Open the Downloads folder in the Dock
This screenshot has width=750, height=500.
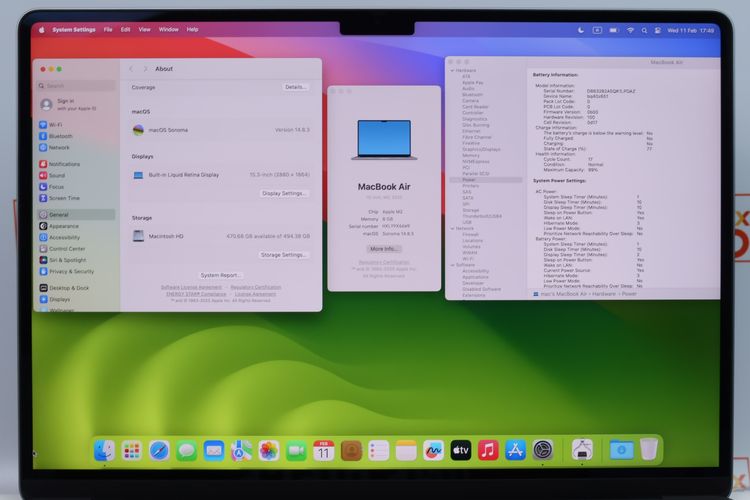[x=621, y=450]
